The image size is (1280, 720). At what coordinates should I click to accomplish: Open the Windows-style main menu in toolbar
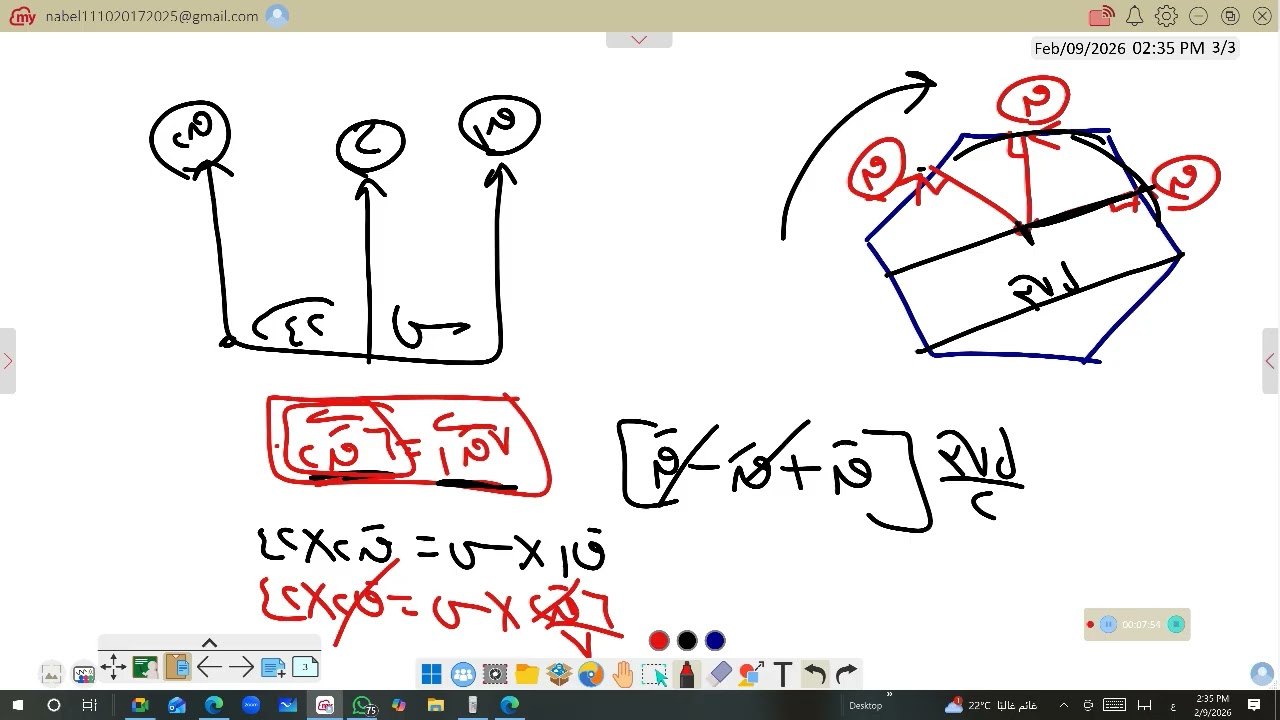point(431,674)
